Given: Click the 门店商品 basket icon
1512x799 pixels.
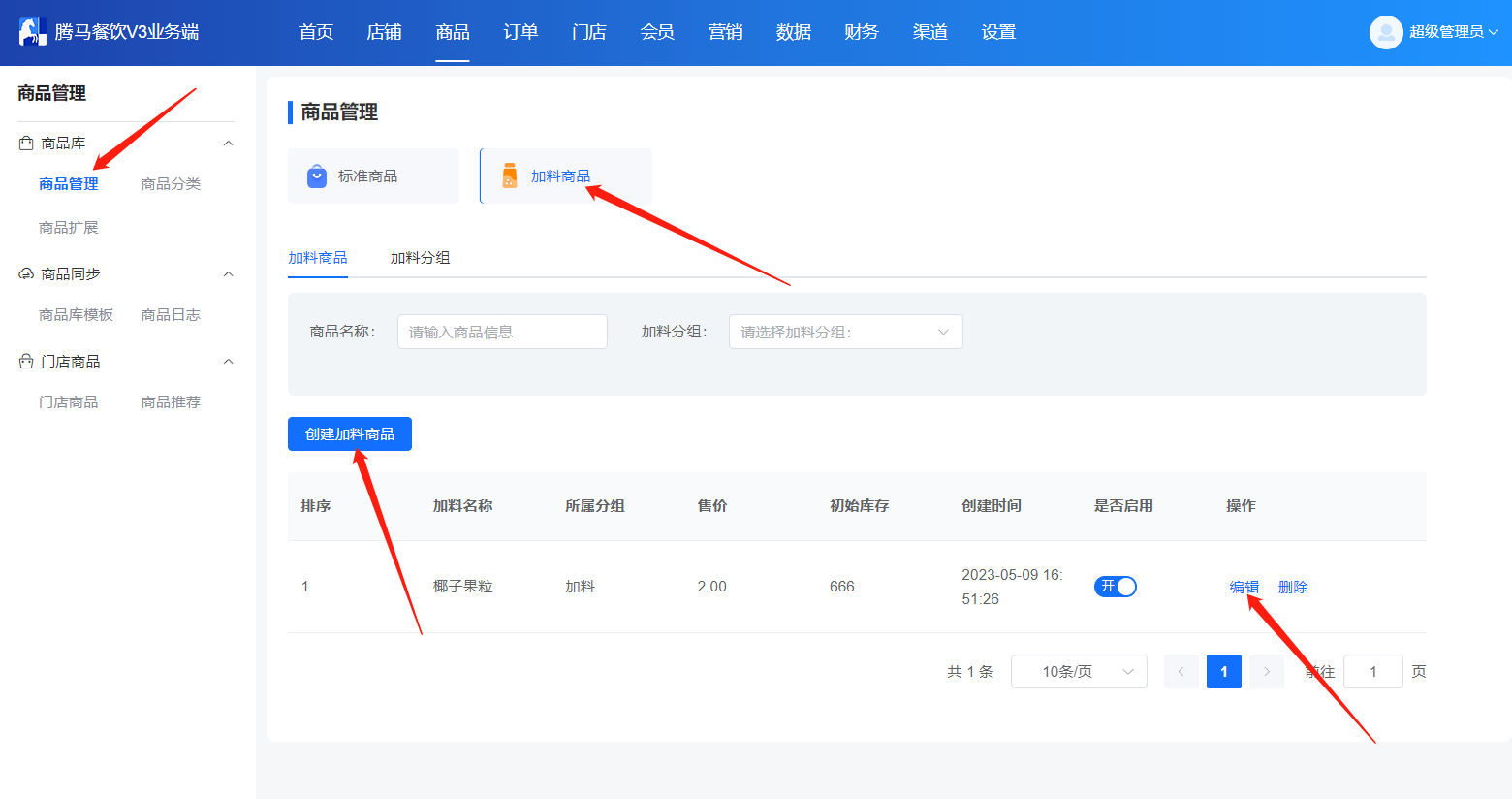Looking at the screenshot, I should click(x=26, y=361).
